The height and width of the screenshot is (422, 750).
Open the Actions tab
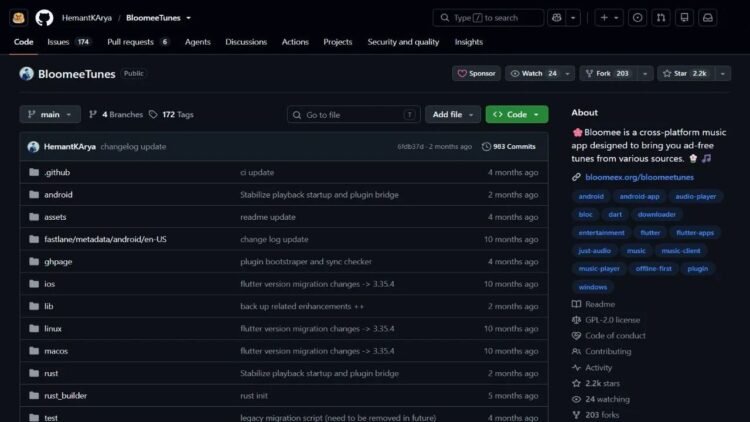point(295,42)
